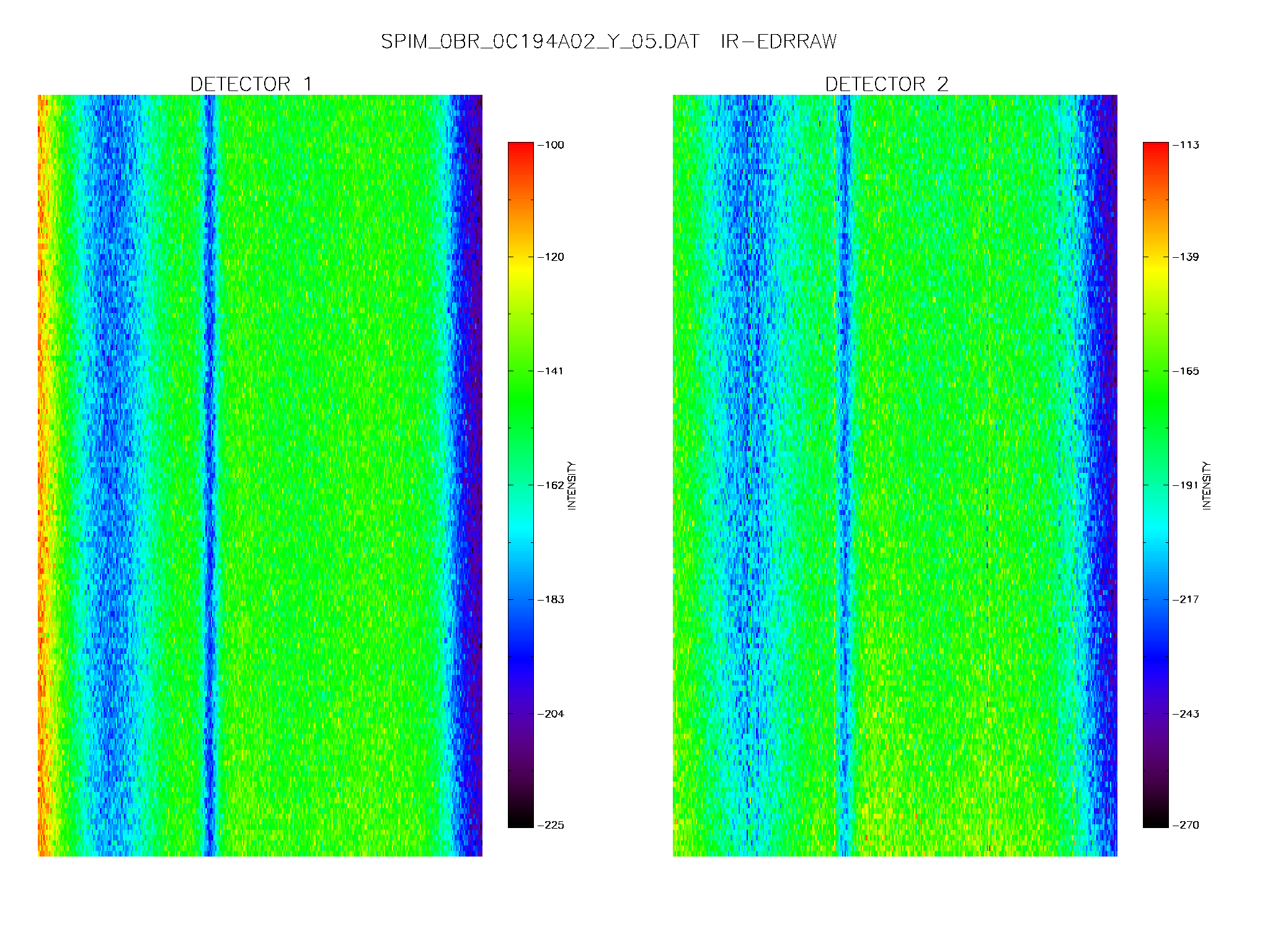
Task: Click the Detector 1 heatmap image
Action: pos(260,475)
